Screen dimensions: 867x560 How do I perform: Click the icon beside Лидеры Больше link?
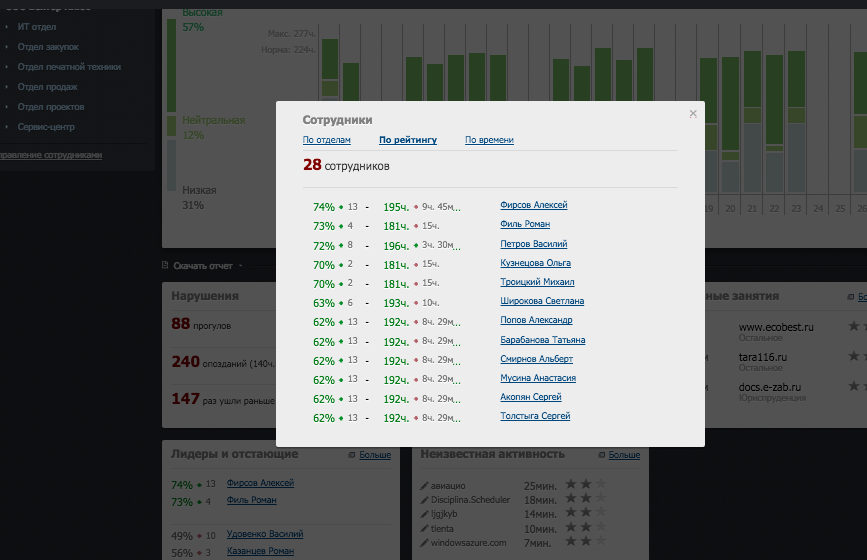tap(352, 455)
